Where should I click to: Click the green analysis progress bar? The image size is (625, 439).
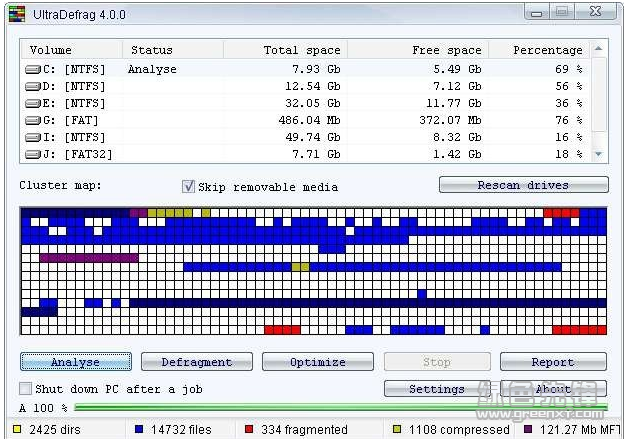341,407
